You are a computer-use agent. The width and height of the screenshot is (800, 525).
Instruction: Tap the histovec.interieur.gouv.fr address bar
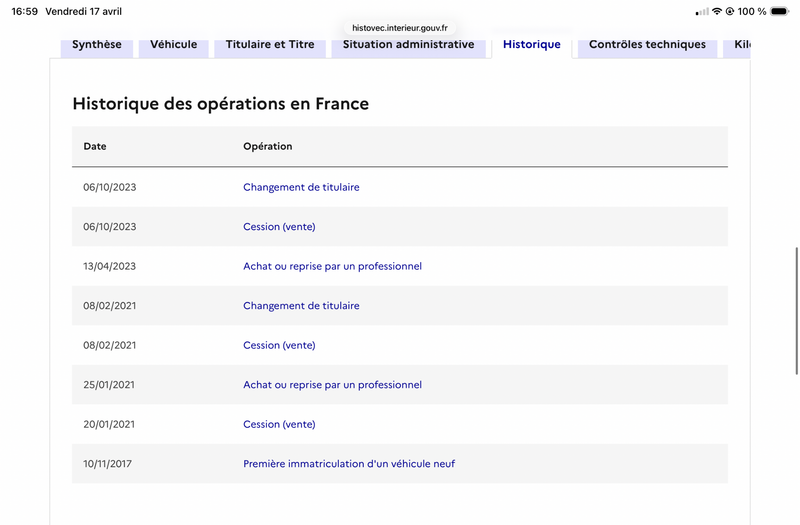400,28
